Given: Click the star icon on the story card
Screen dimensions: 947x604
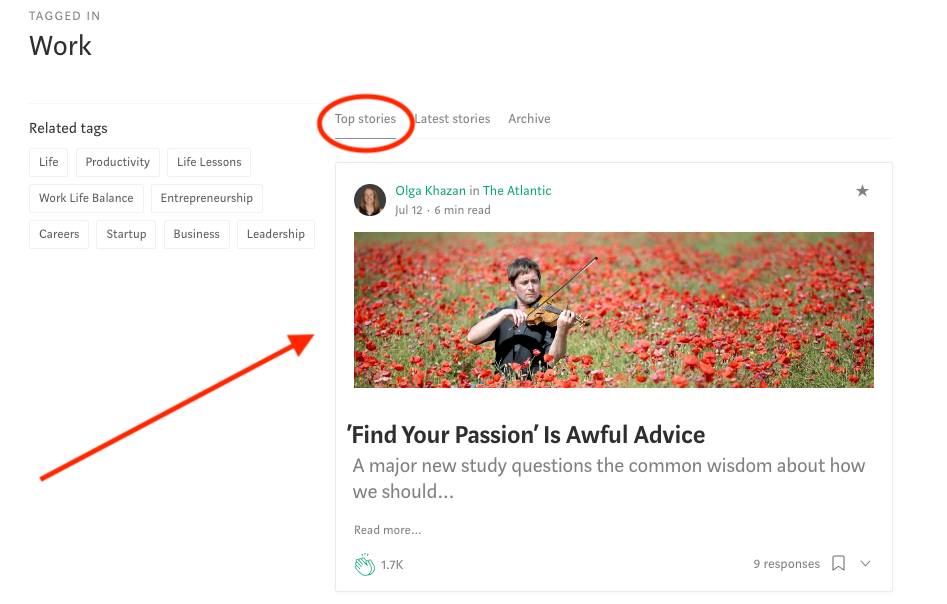Looking at the screenshot, I should point(862,191).
